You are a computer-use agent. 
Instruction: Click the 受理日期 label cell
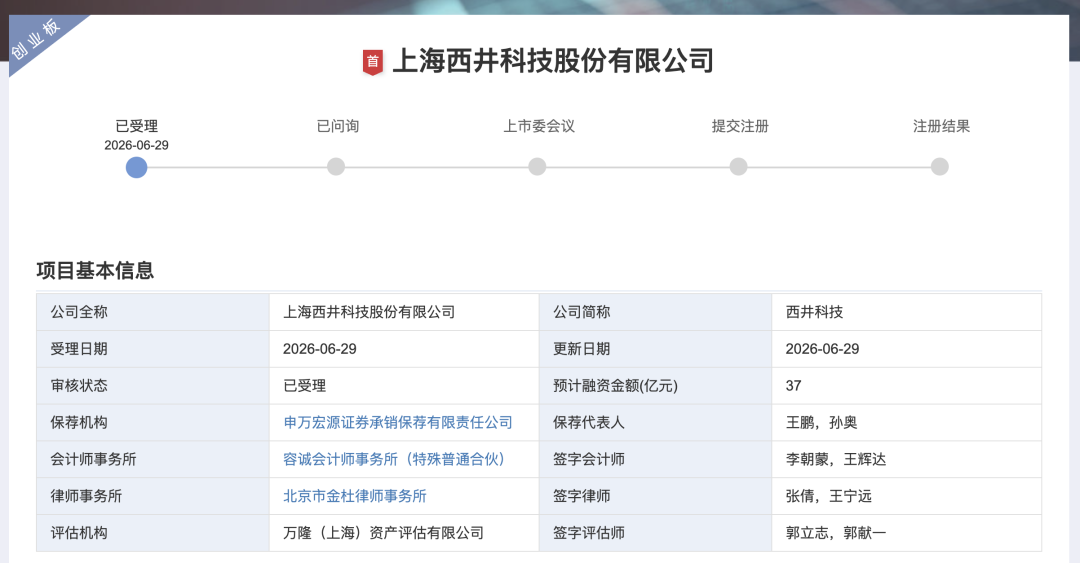pos(153,349)
